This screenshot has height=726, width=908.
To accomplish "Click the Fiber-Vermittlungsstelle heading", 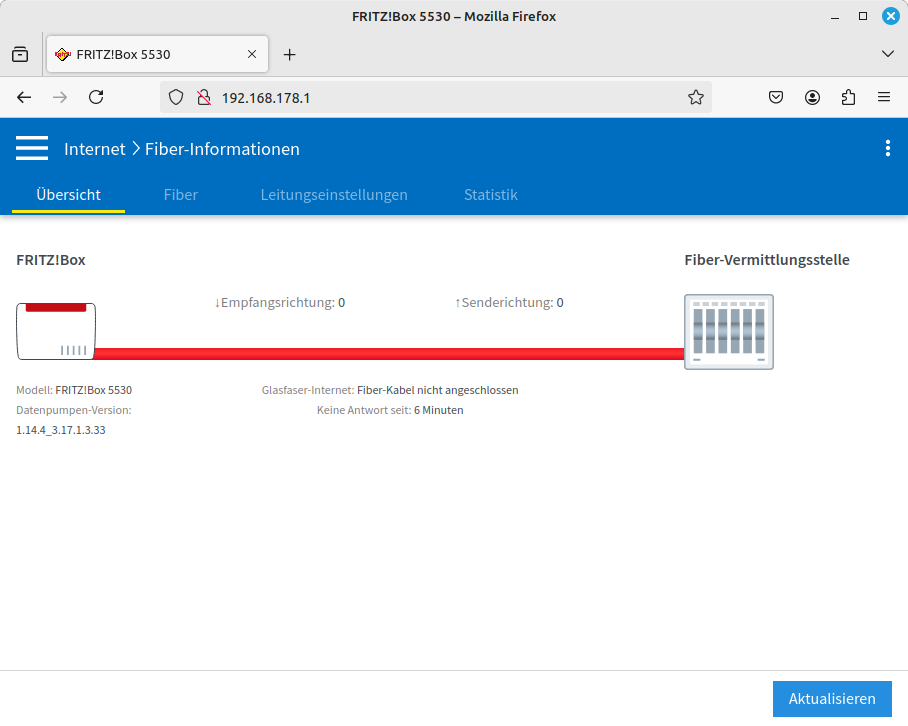I will (767, 260).
